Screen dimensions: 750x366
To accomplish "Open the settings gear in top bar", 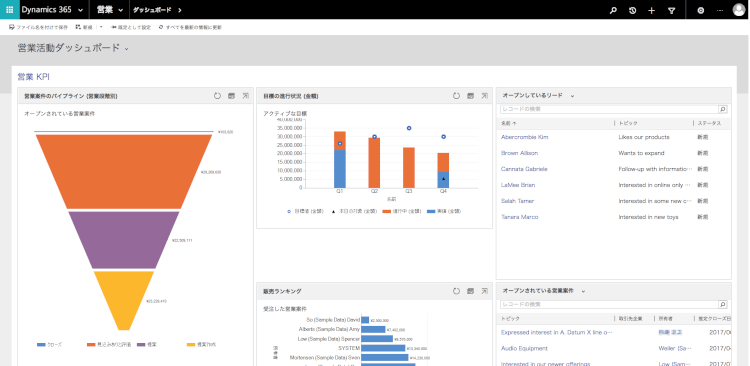I will coord(701,10).
